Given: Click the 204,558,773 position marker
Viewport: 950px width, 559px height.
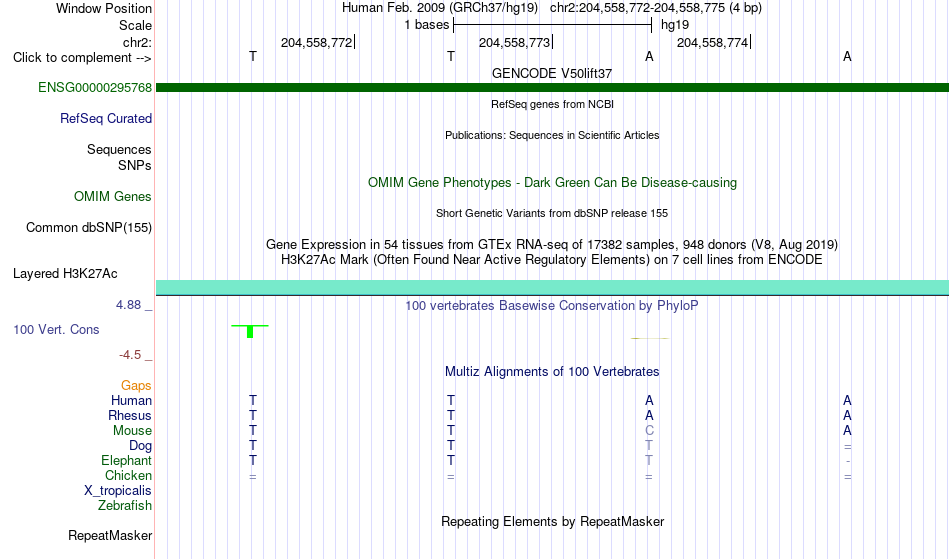Looking at the screenshot, I should [x=514, y=42].
